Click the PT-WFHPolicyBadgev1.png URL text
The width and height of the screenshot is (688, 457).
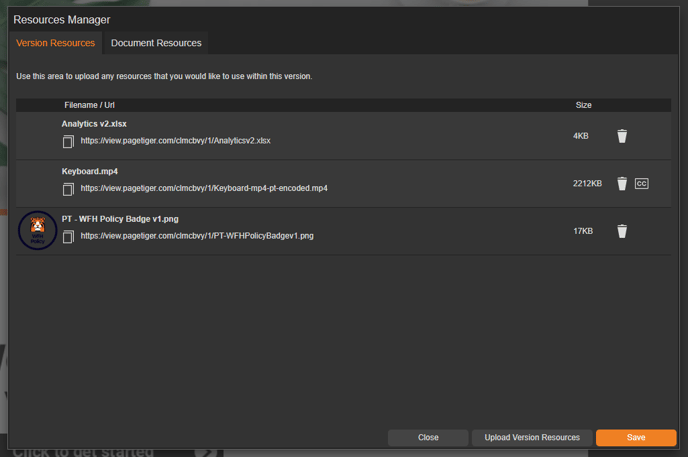197,236
